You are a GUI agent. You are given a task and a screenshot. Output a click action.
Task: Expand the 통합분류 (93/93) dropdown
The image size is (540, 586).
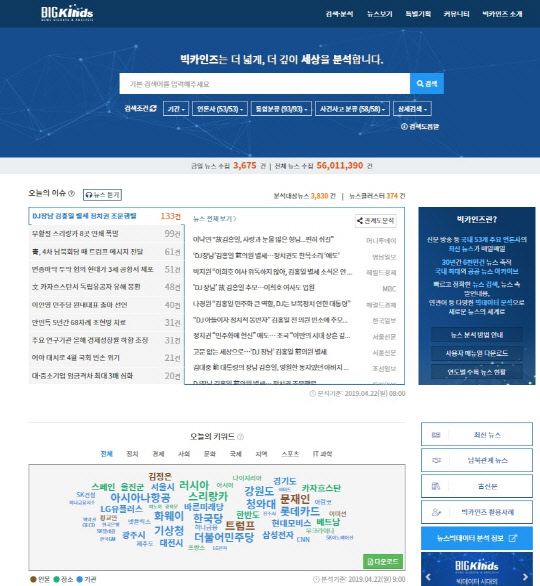[x=281, y=109]
